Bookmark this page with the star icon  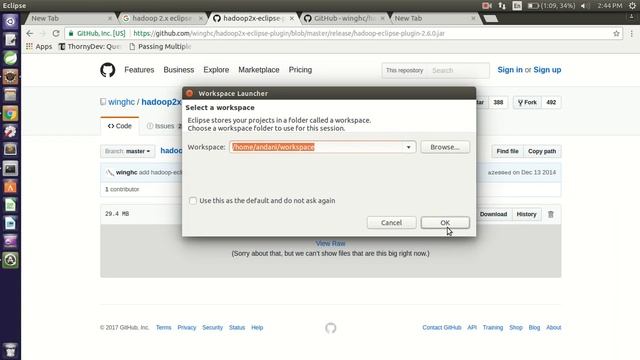click(x=616, y=33)
